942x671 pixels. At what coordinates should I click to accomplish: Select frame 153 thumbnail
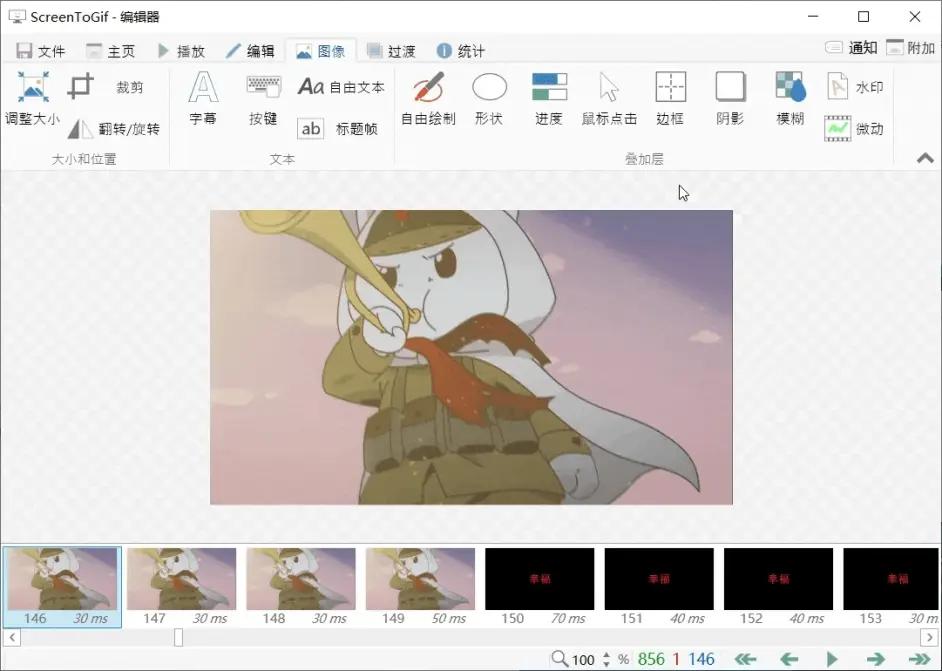(891, 587)
